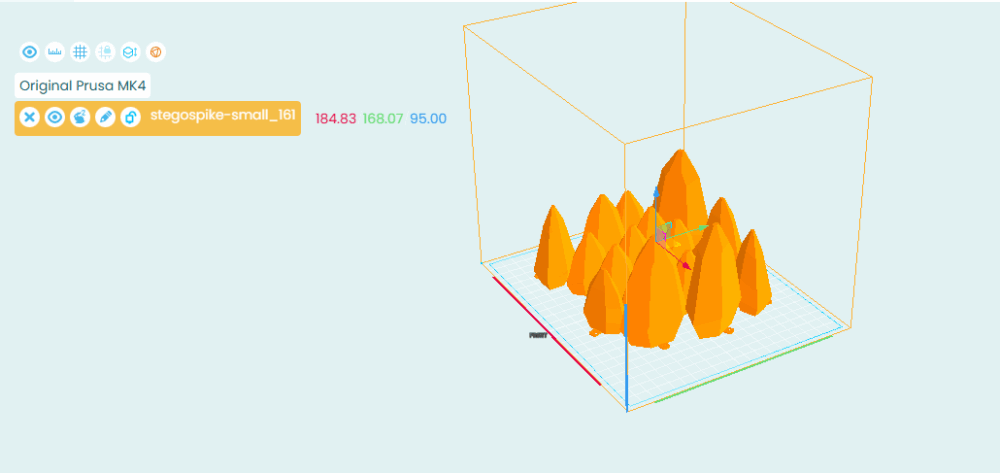The height and width of the screenshot is (473, 1000).
Task: Toggle the lock icon on stegospike-small_161
Action: 130,118
